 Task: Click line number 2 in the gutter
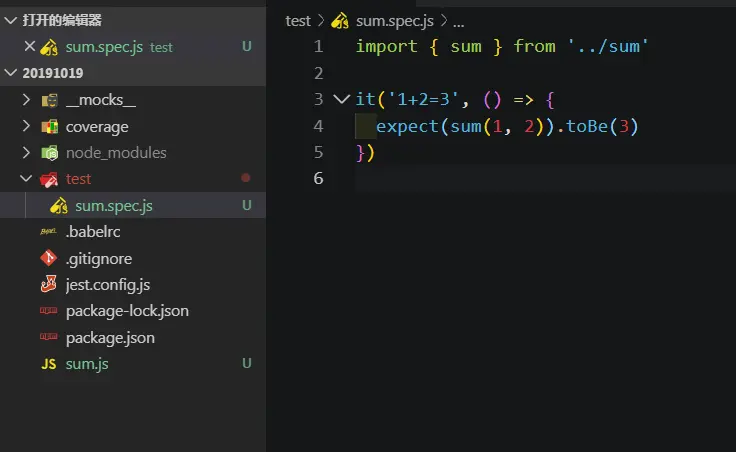(x=318, y=73)
